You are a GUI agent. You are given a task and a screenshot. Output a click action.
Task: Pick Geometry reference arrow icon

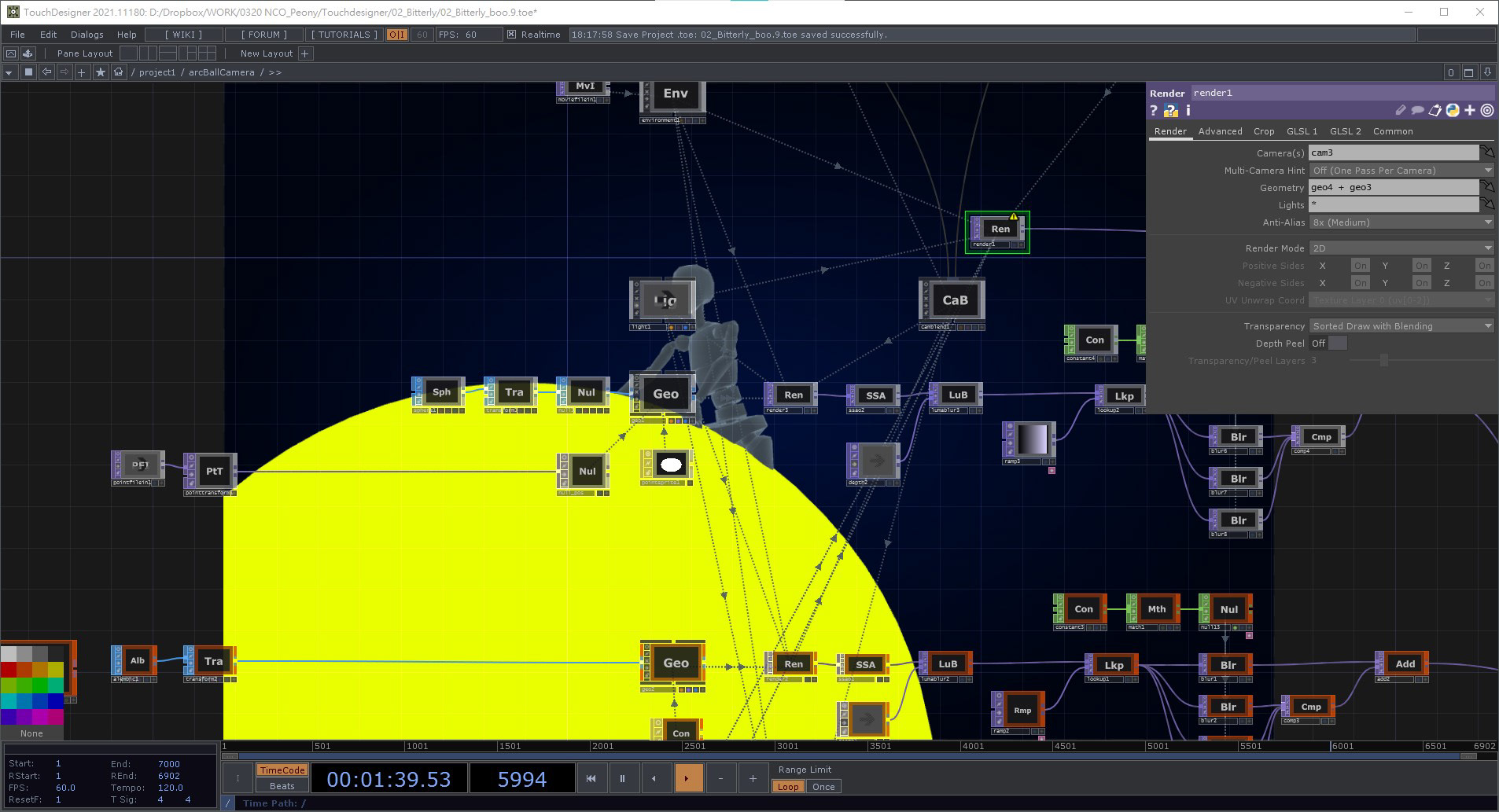click(x=1487, y=187)
